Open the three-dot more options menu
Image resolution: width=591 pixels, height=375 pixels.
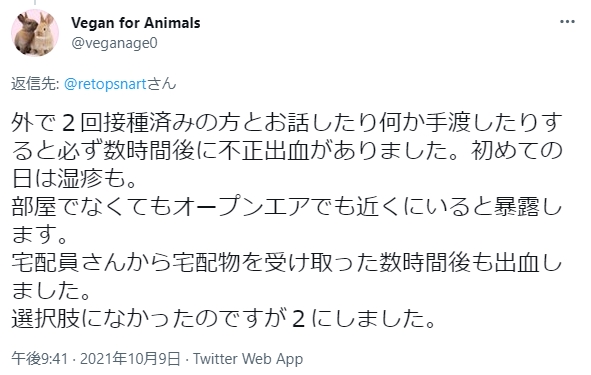(567, 22)
